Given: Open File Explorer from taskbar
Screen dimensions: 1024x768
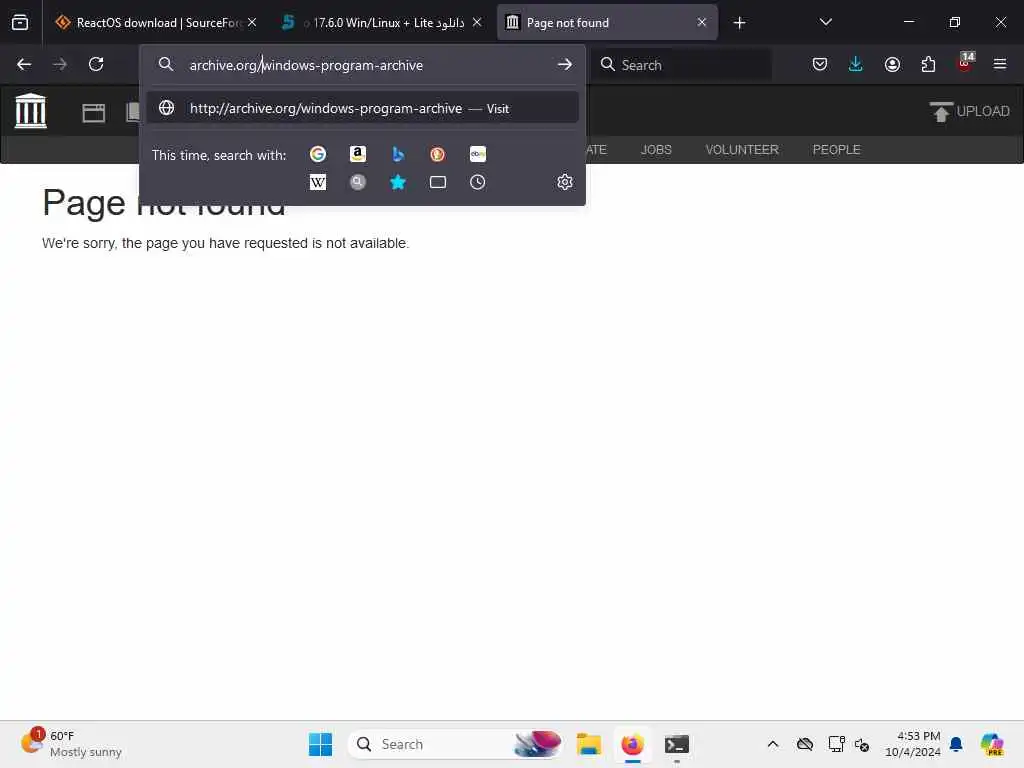Looking at the screenshot, I should (x=588, y=744).
